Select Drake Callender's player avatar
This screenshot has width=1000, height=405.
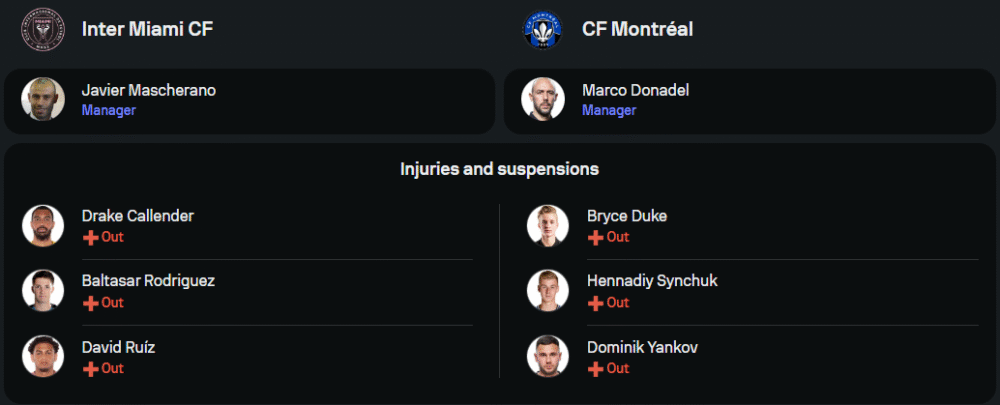click(42, 225)
